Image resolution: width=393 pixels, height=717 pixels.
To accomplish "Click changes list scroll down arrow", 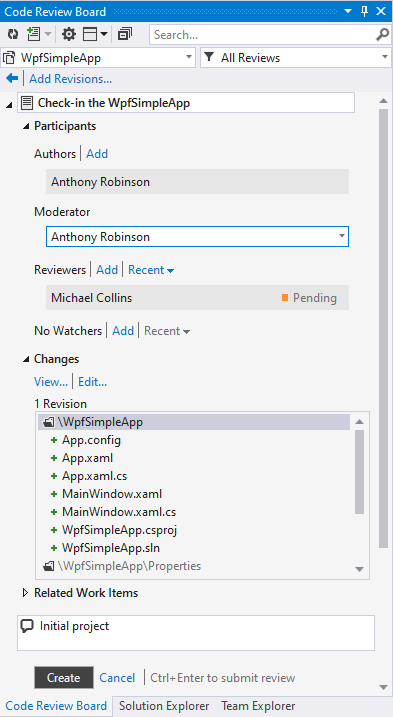I will click(360, 569).
